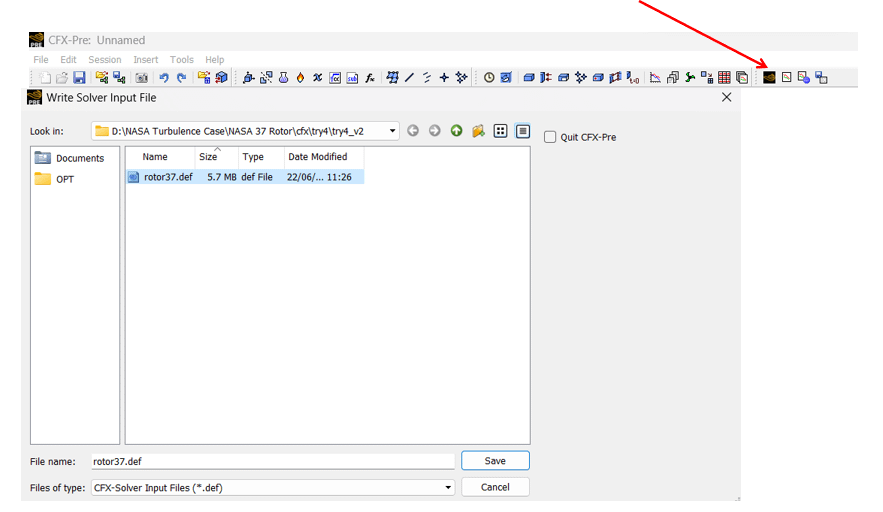Click the Open Case folder icon
Viewport: 883px width, 512px height.
tap(62, 78)
